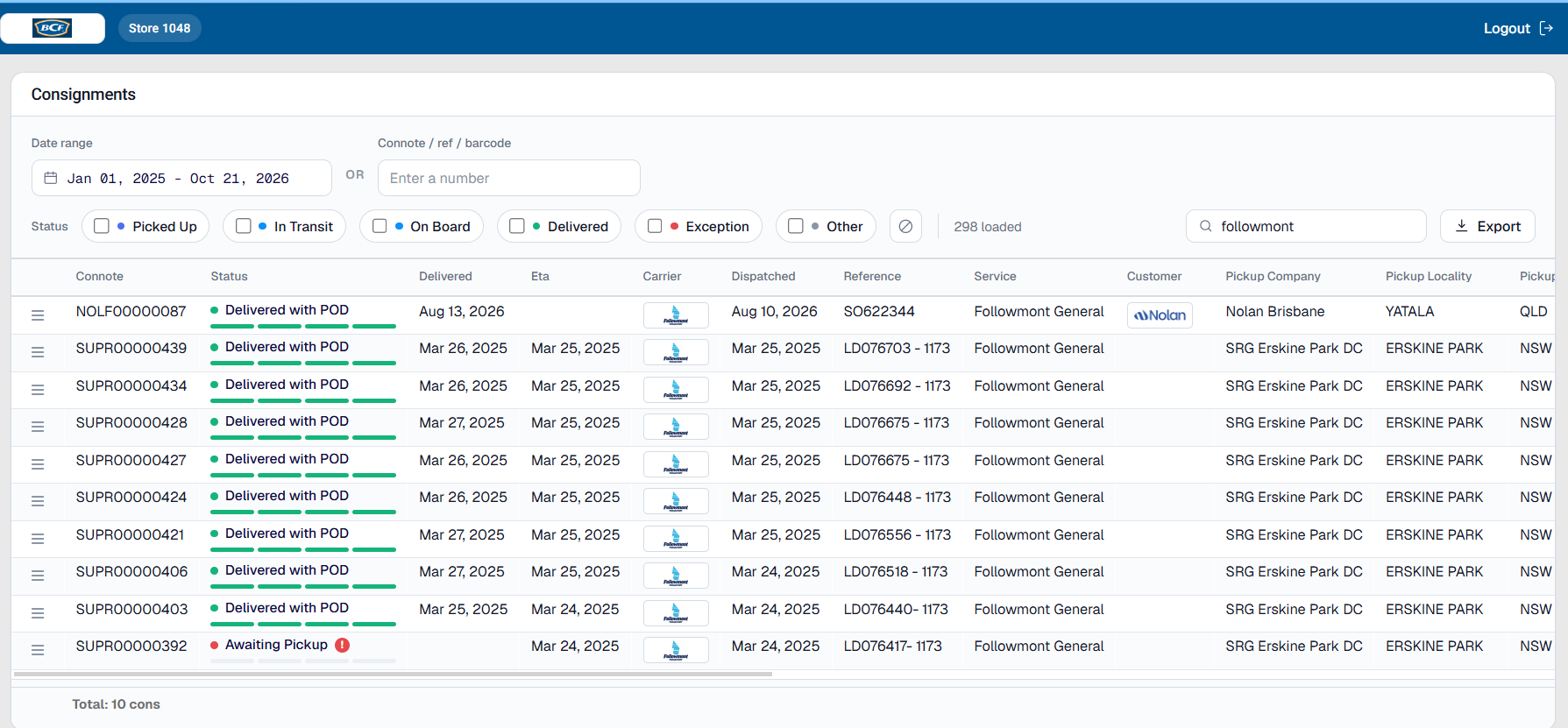The image size is (1568, 728).
Task: Click the BCF logo in the header
Action: click(x=53, y=28)
